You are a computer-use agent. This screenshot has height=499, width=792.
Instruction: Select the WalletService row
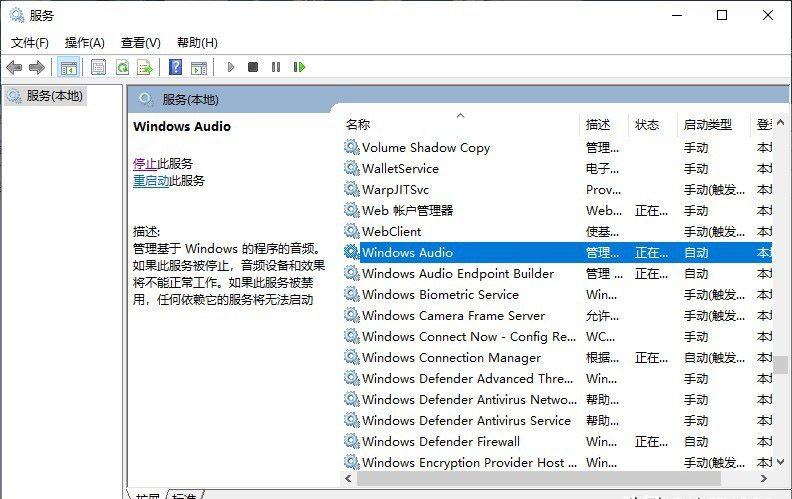tap(557, 168)
